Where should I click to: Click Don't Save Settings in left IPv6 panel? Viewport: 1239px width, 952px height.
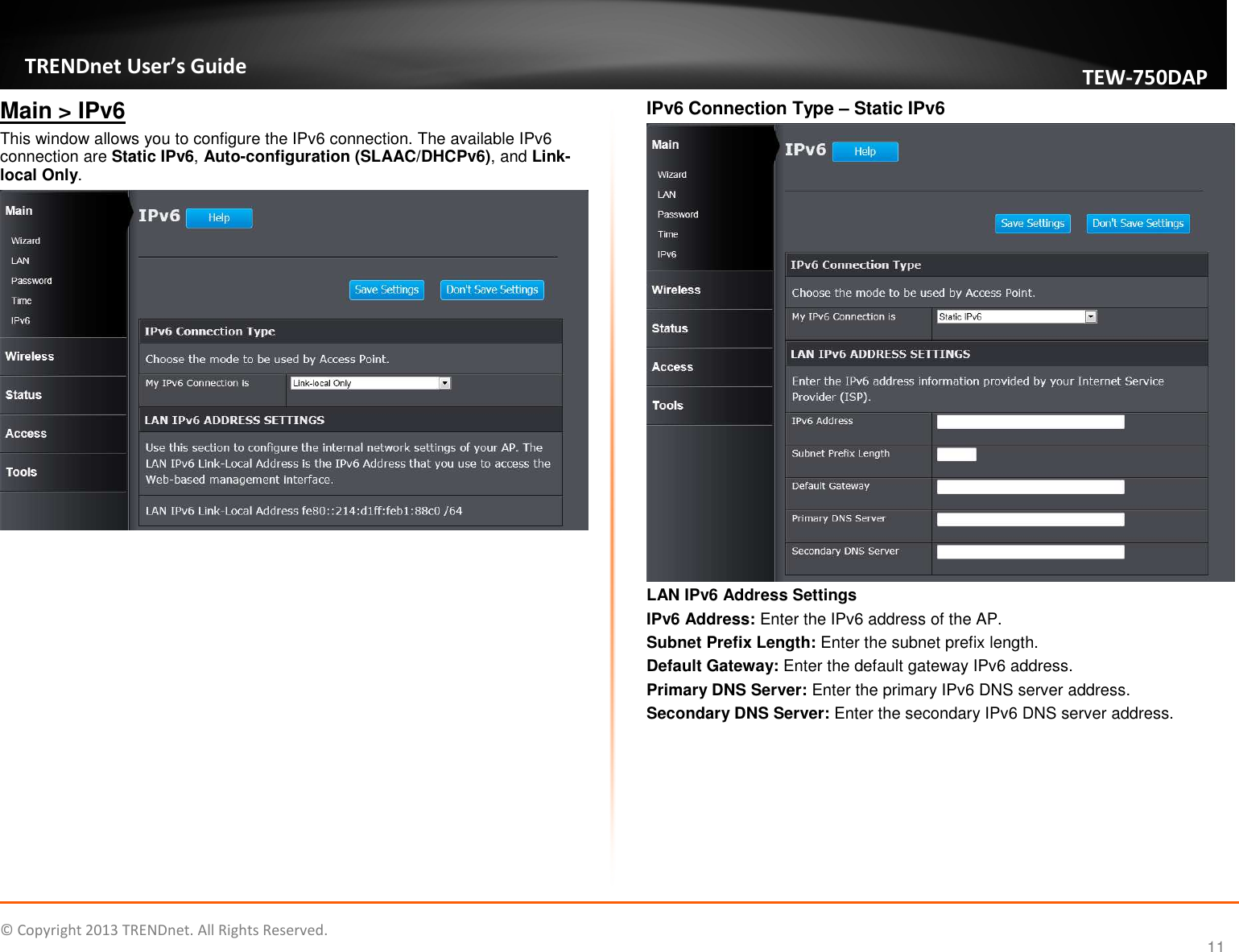(x=492, y=290)
